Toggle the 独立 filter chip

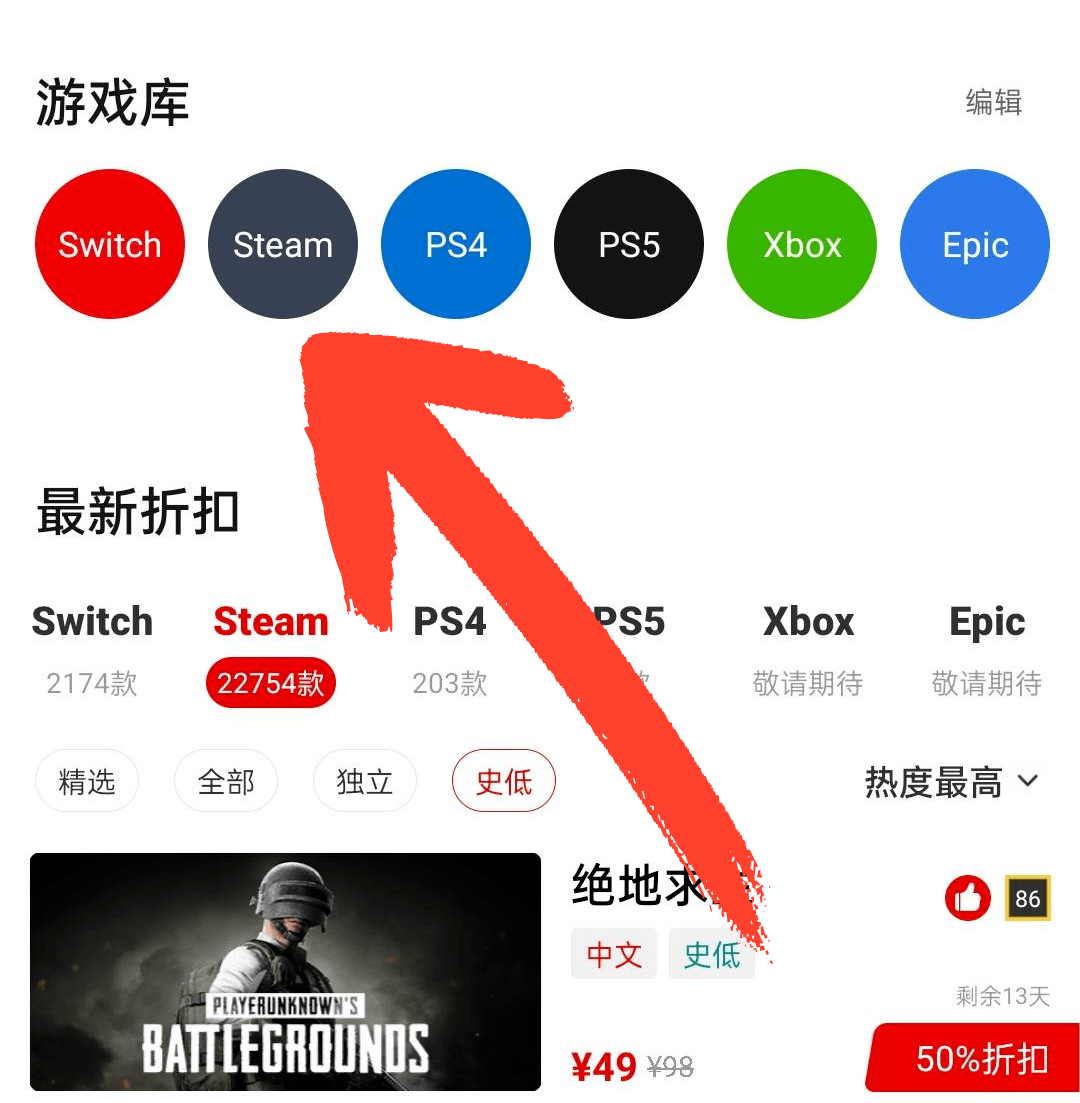pos(364,781)
